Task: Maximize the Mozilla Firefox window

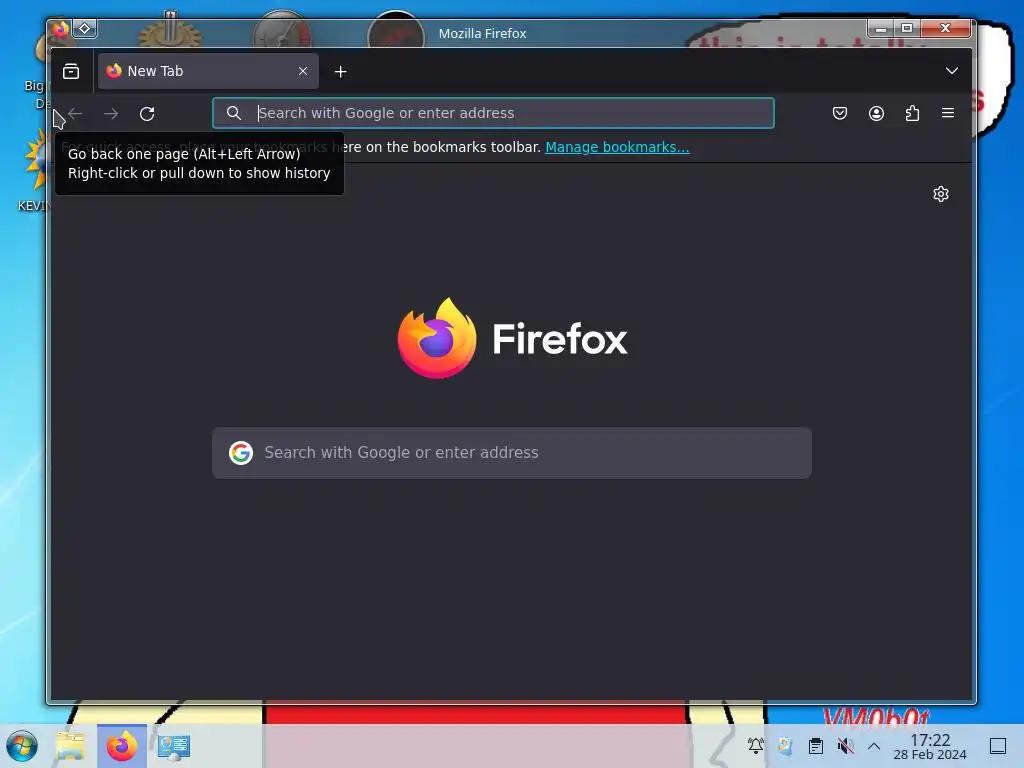Action: 906,28
